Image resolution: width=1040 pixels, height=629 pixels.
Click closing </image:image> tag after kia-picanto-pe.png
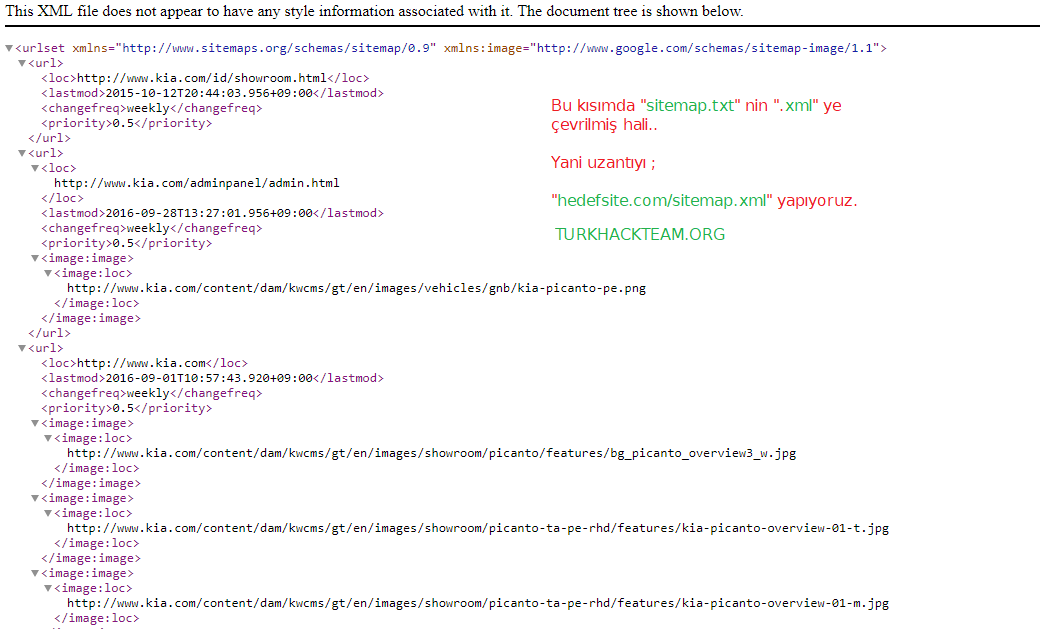pyautogui.click(x=91, y=318)
